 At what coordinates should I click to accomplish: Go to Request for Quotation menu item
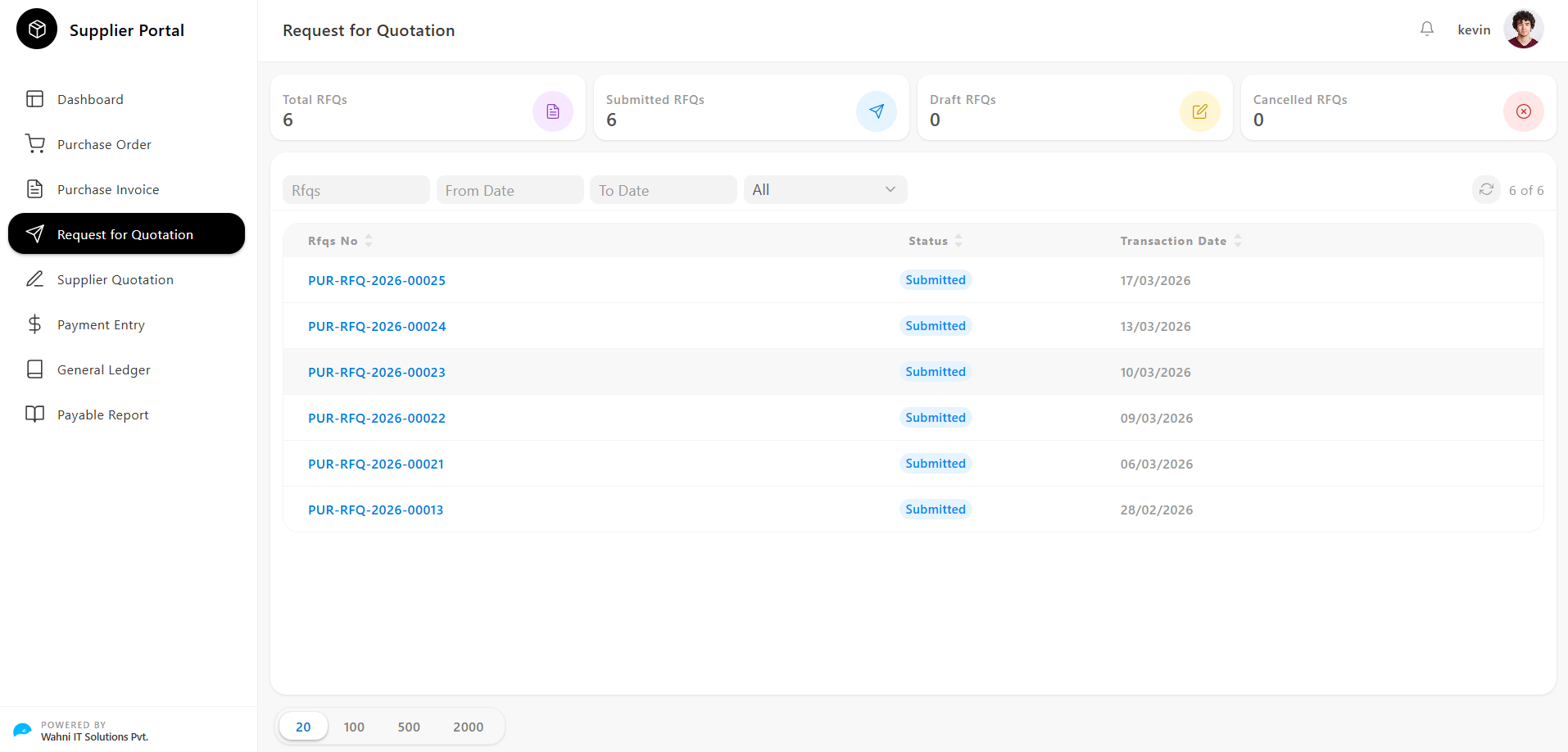126,234
